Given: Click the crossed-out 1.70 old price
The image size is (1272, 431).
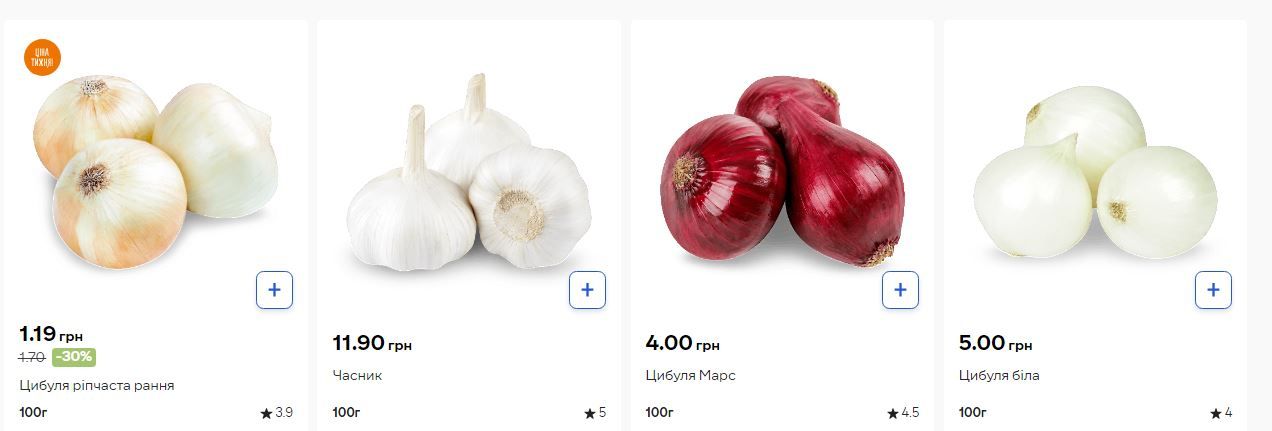Looking at the screenshot, I should point(32,356).
